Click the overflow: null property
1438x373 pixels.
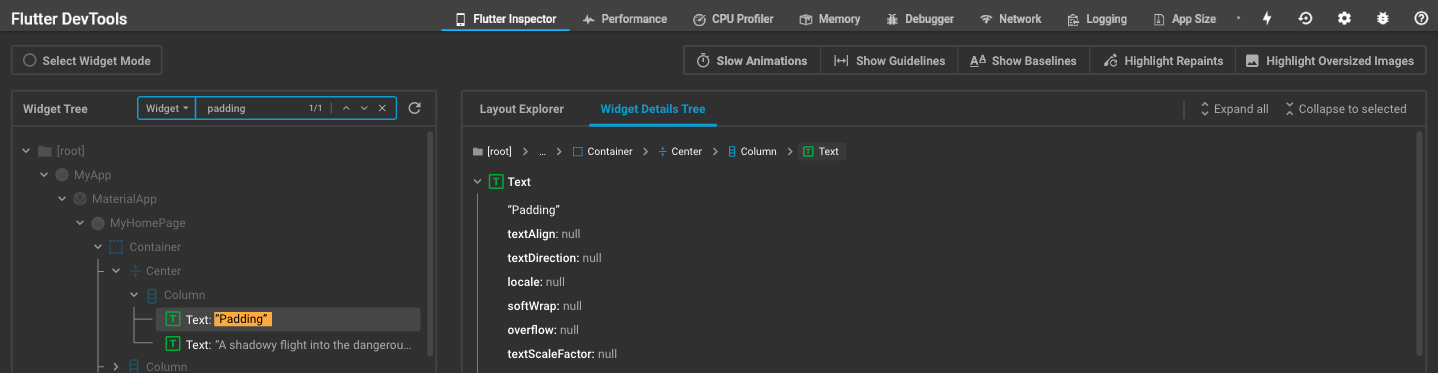(543, 330)
